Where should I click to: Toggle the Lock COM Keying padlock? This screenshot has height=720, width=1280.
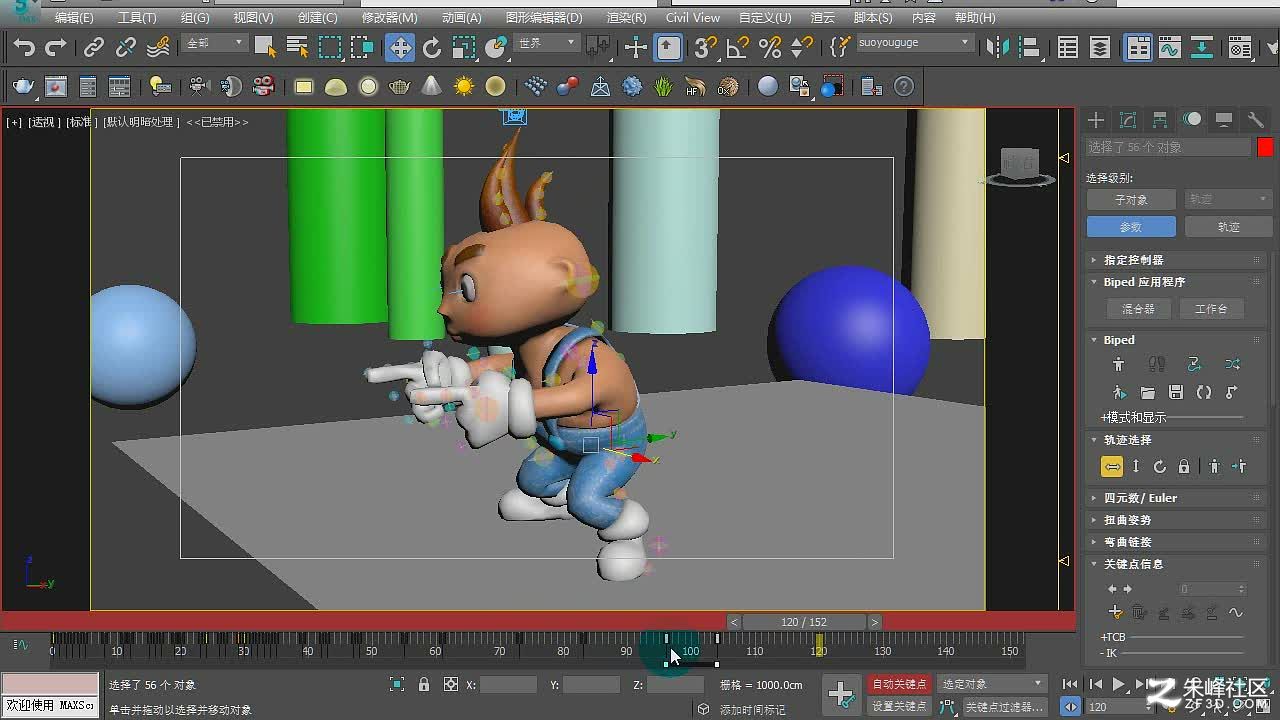click(1184, 467)
